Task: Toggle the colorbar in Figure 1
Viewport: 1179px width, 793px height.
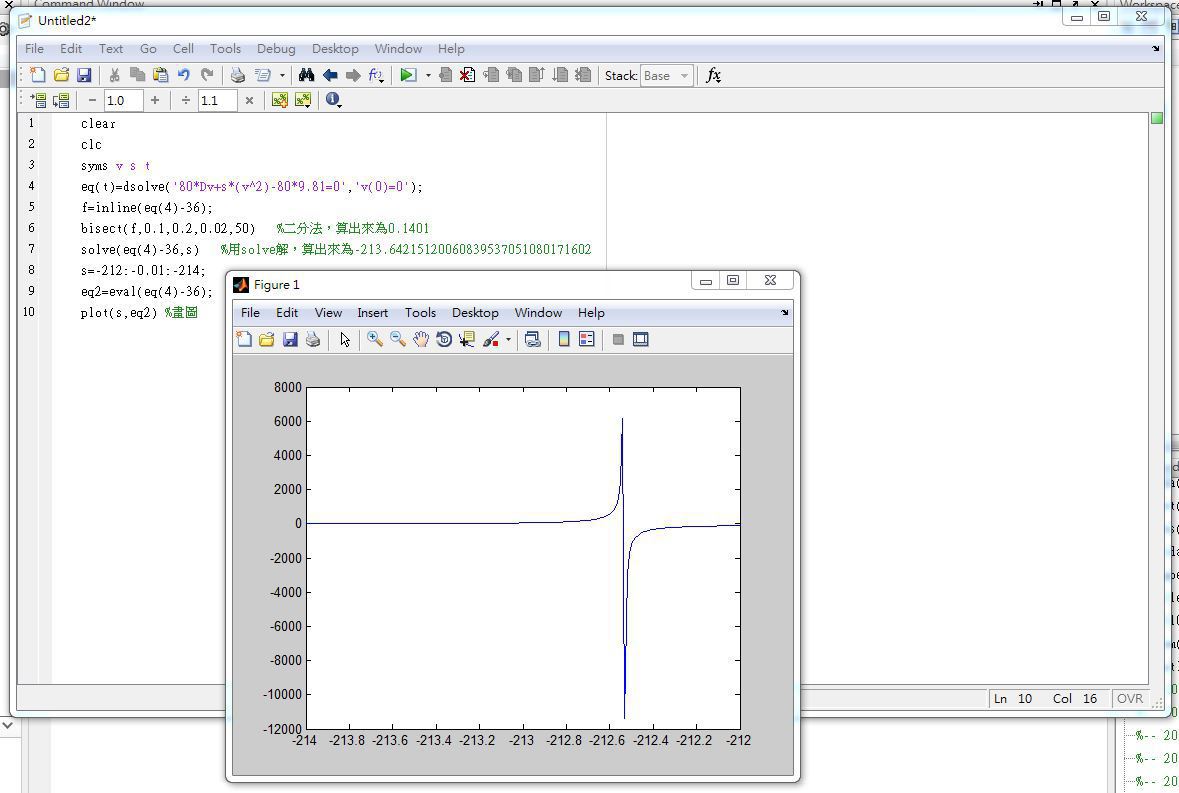Action: 564,340
